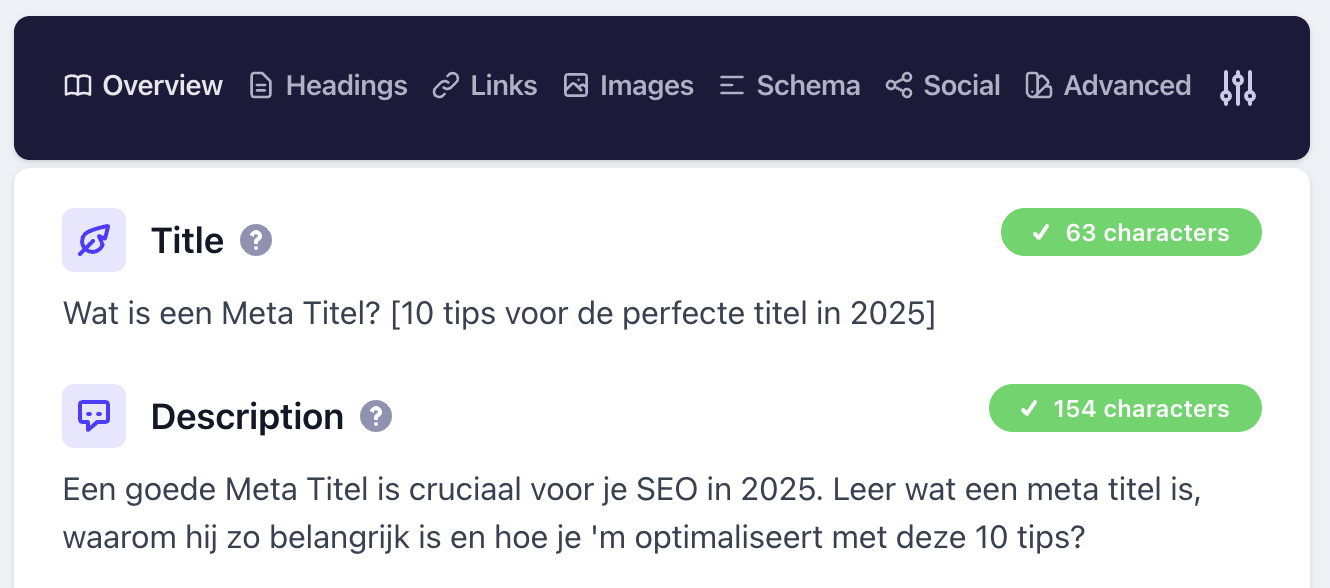Image resolution: width=1330 pixels, height=588 pixels.
Task: Select the meta title text about 10 tips
Action: 499,313
